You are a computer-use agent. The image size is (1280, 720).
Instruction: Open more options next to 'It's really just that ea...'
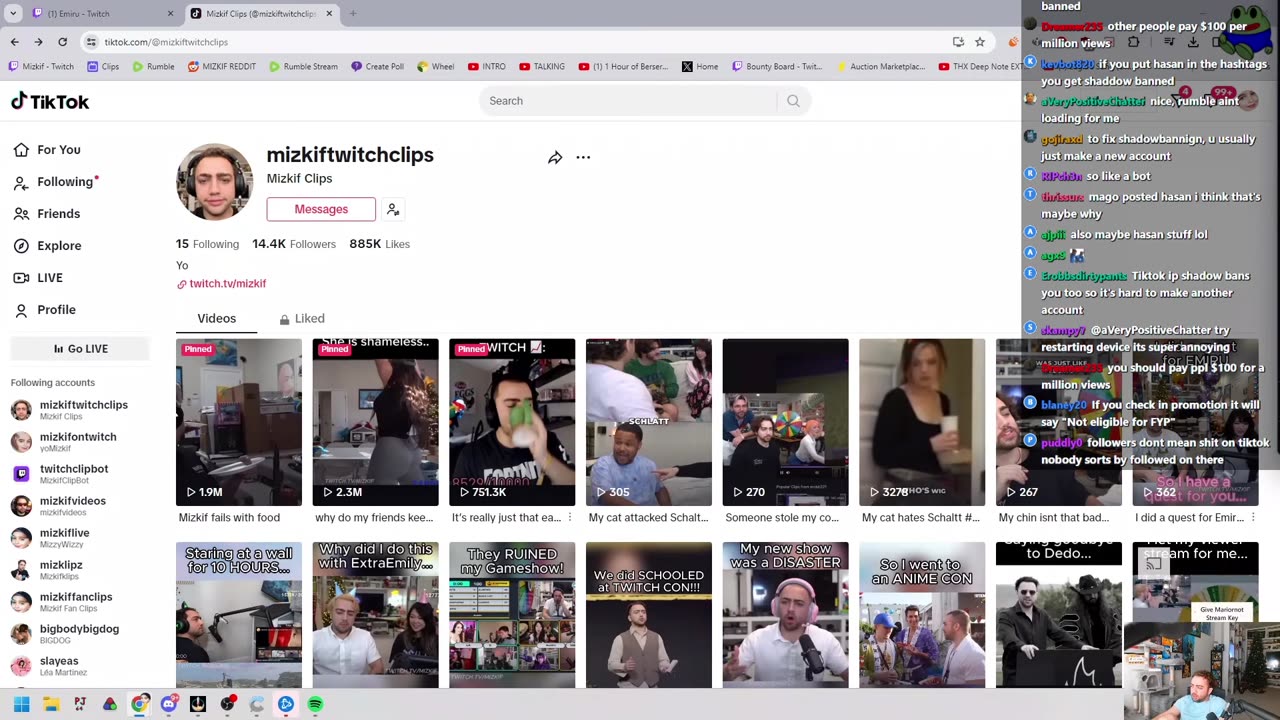point(570,518)
